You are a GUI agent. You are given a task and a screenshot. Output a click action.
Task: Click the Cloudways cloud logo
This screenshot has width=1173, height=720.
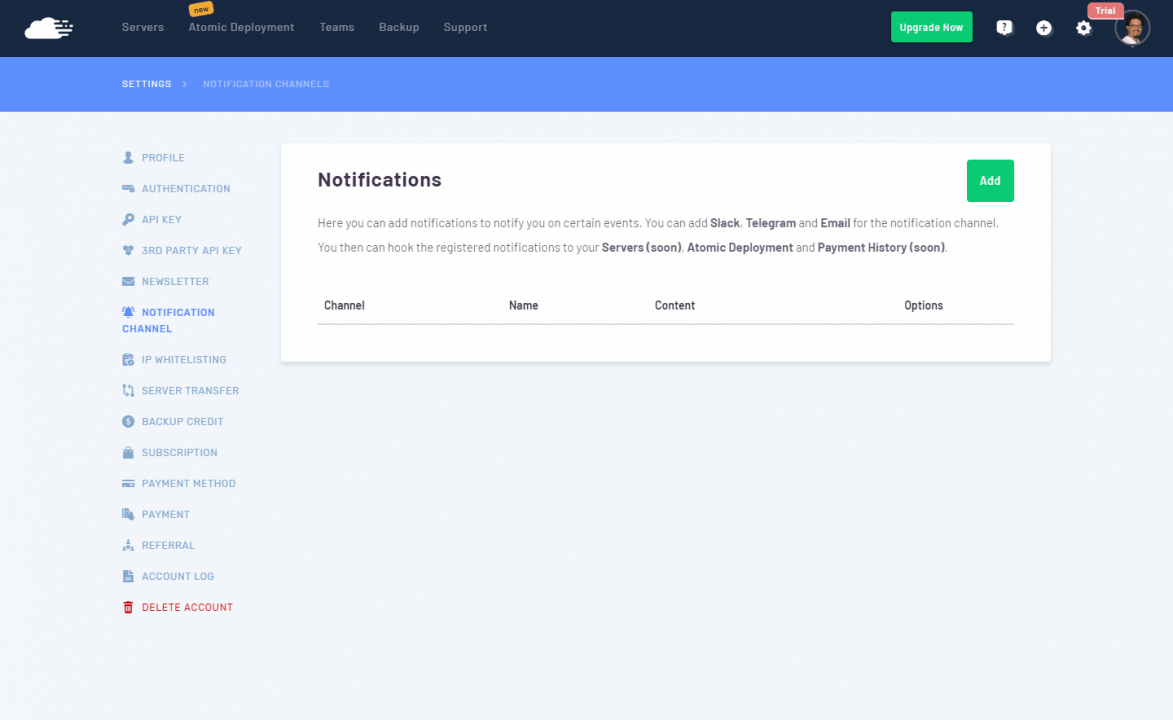(x=48, y=27)
